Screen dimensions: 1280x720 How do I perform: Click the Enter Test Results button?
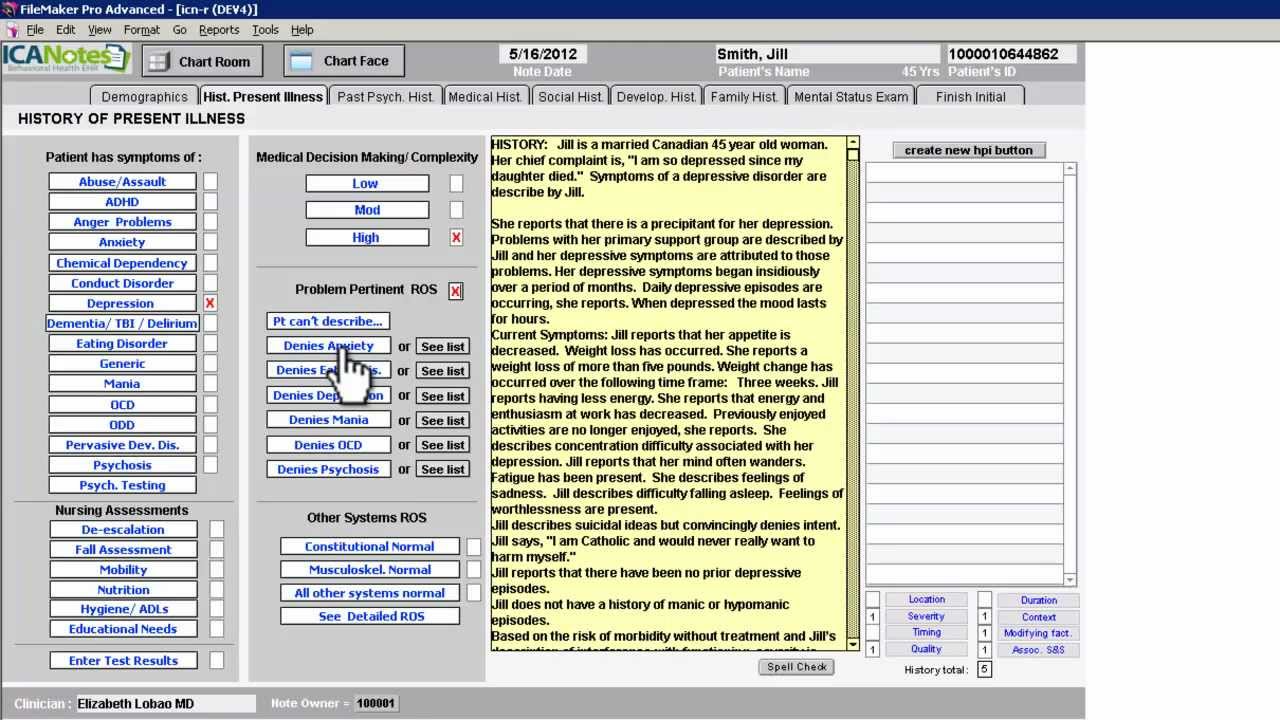[123, 660]
